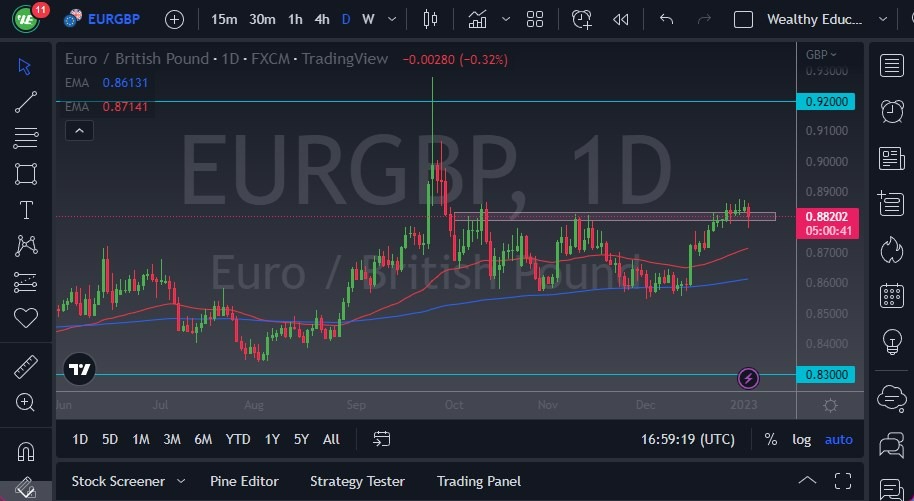Image resolution: width=914 pixels, height=501 pixels.
Task: Redo the chart action
Action: click(x=704, y=19)
